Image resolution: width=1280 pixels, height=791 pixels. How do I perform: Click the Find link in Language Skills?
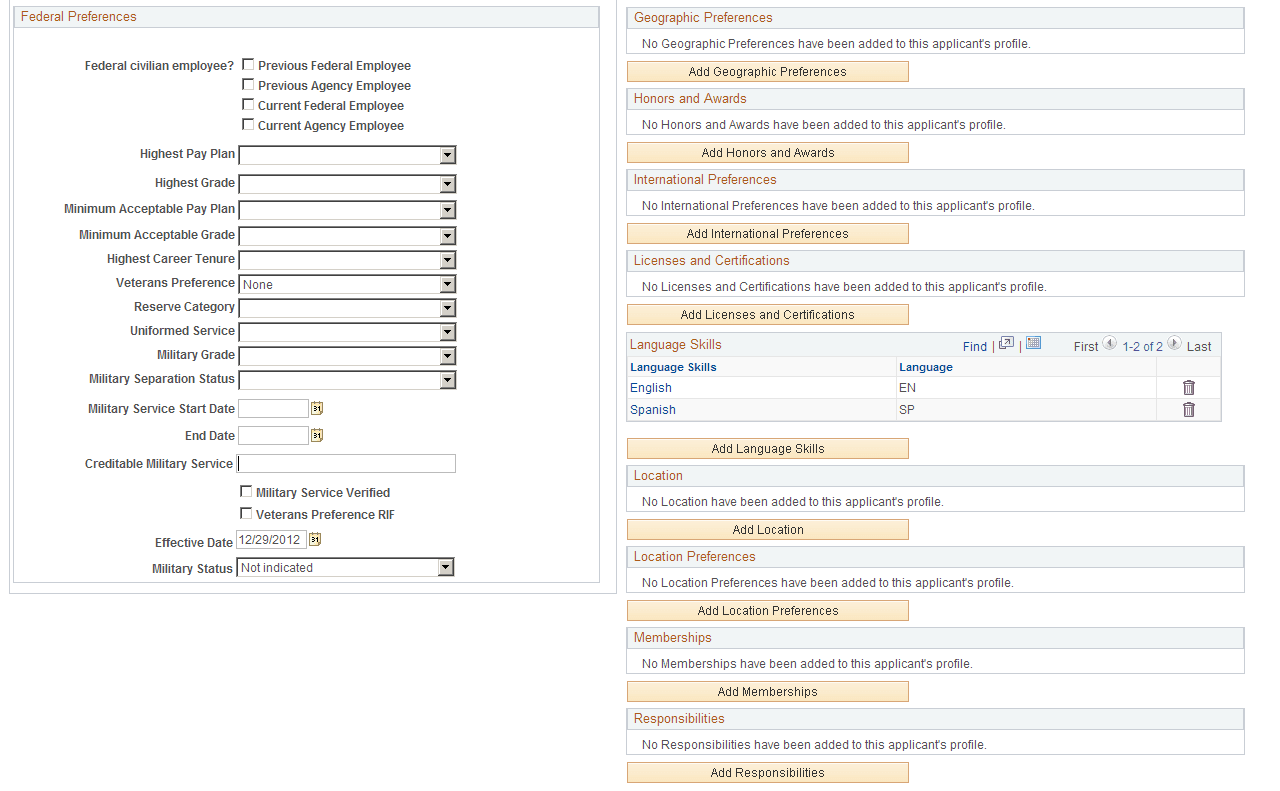point(974,346)
